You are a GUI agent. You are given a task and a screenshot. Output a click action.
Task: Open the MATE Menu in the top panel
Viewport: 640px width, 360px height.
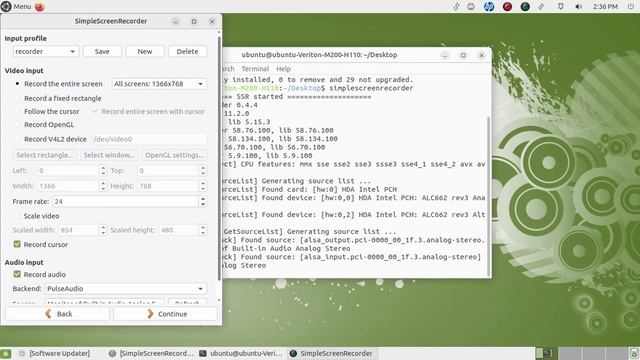point(16,7)
